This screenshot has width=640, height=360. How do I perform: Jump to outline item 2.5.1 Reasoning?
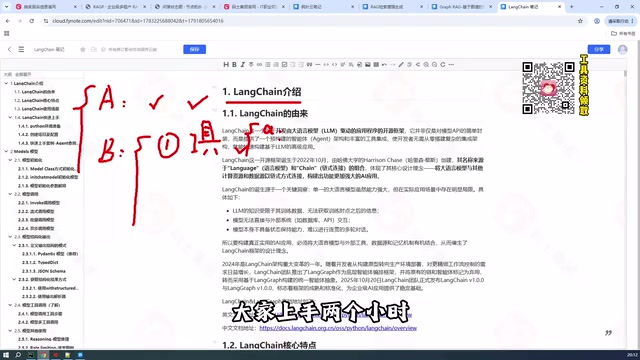[43, 339]
